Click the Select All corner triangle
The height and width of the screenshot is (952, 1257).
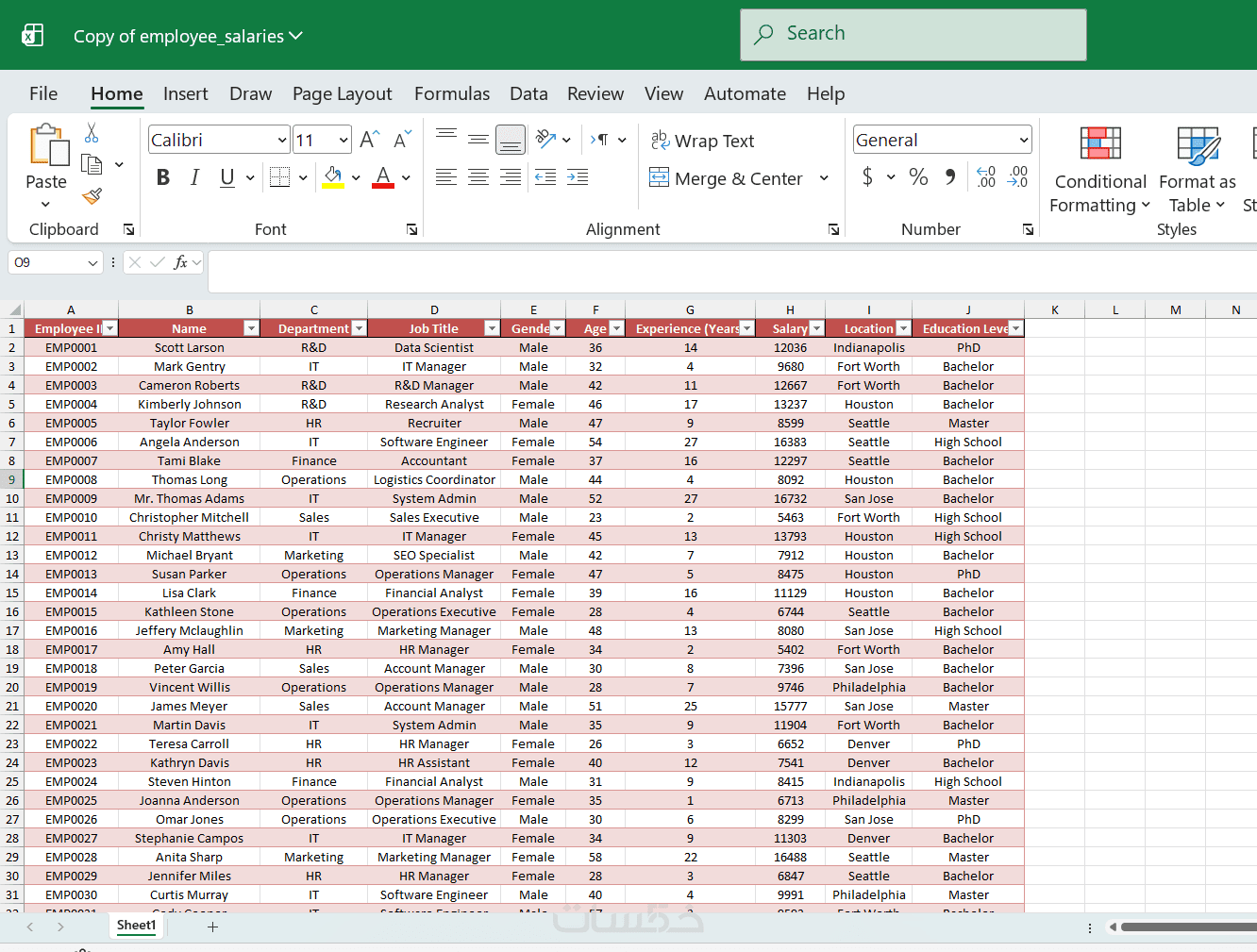point(12,309)
